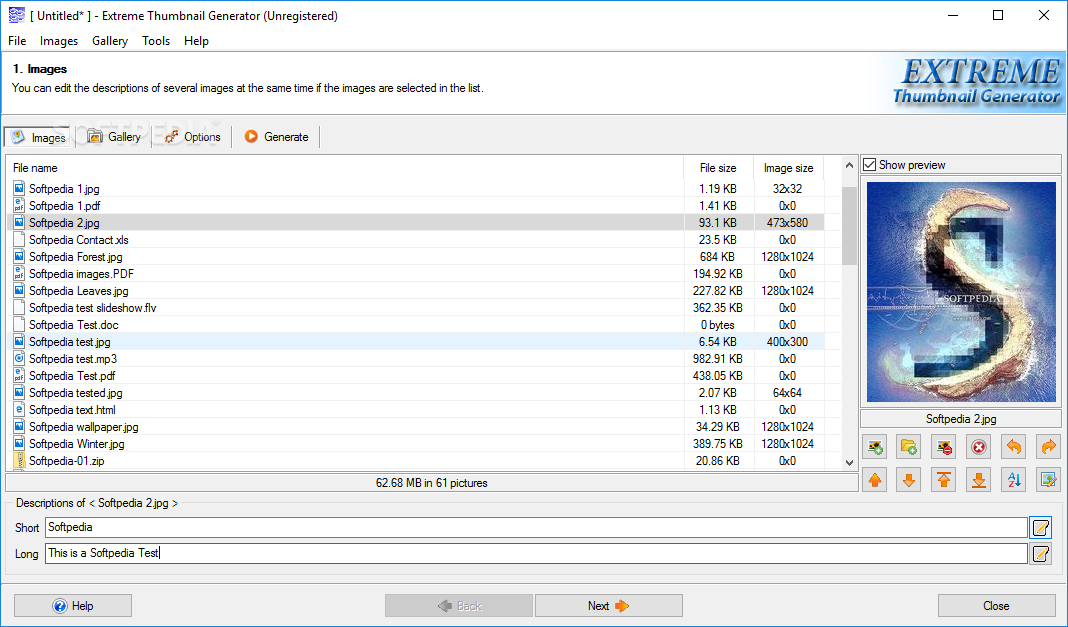Open editor for the Long description
This screenshot has width=1068, height=627.
(1041, 553)
